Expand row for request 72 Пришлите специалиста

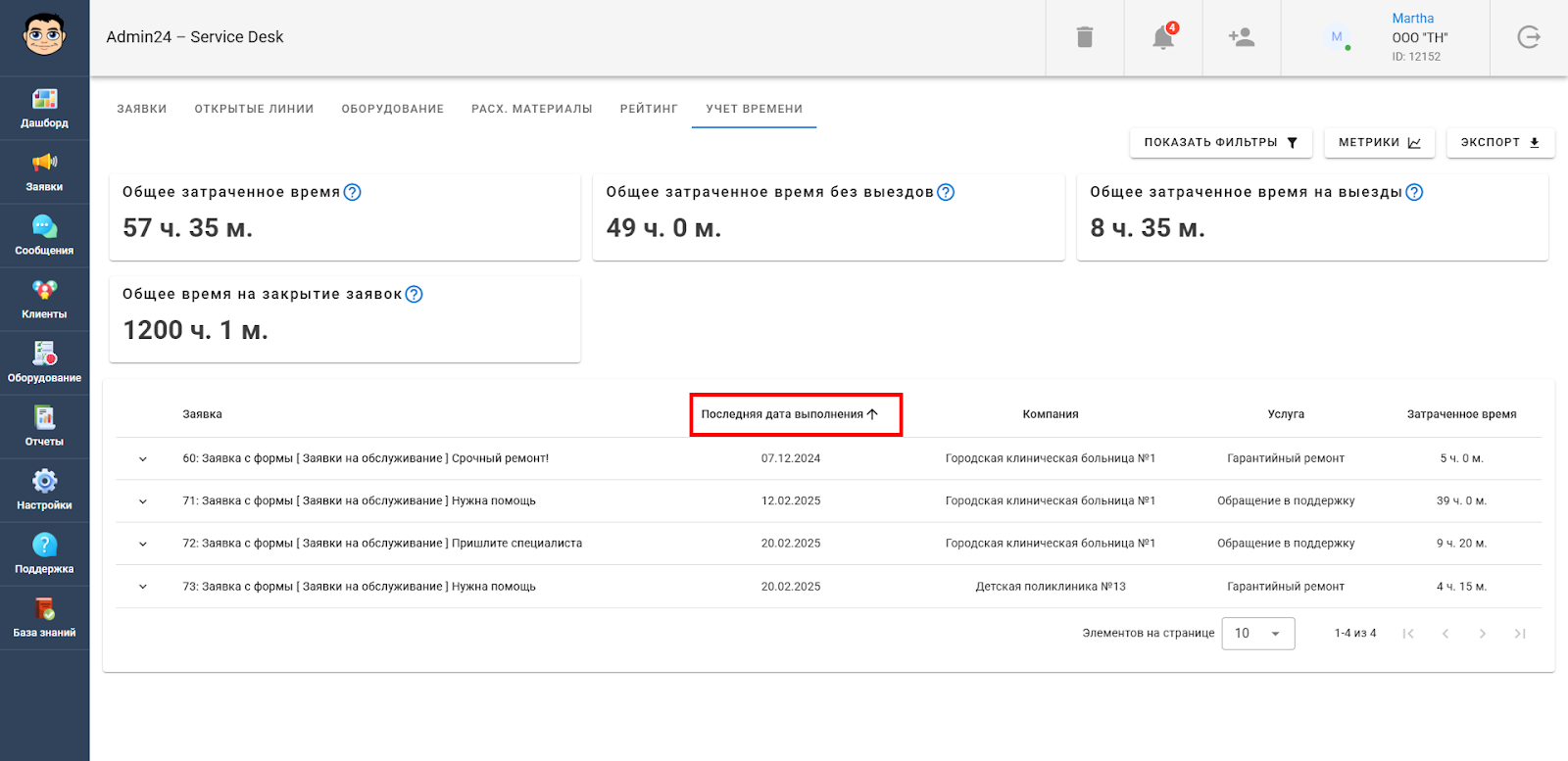(143, 545)
